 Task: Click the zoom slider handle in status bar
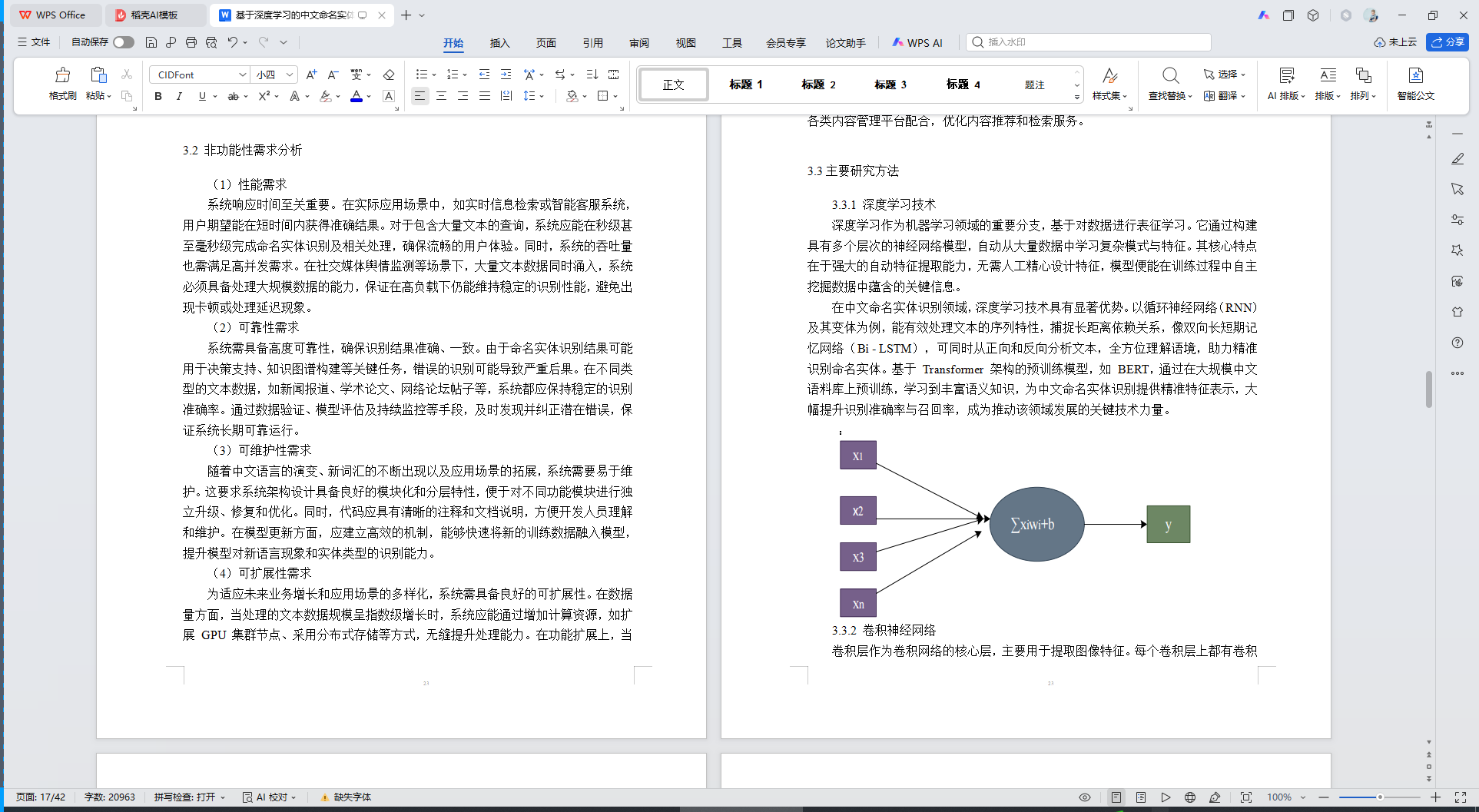(1380, 797)
